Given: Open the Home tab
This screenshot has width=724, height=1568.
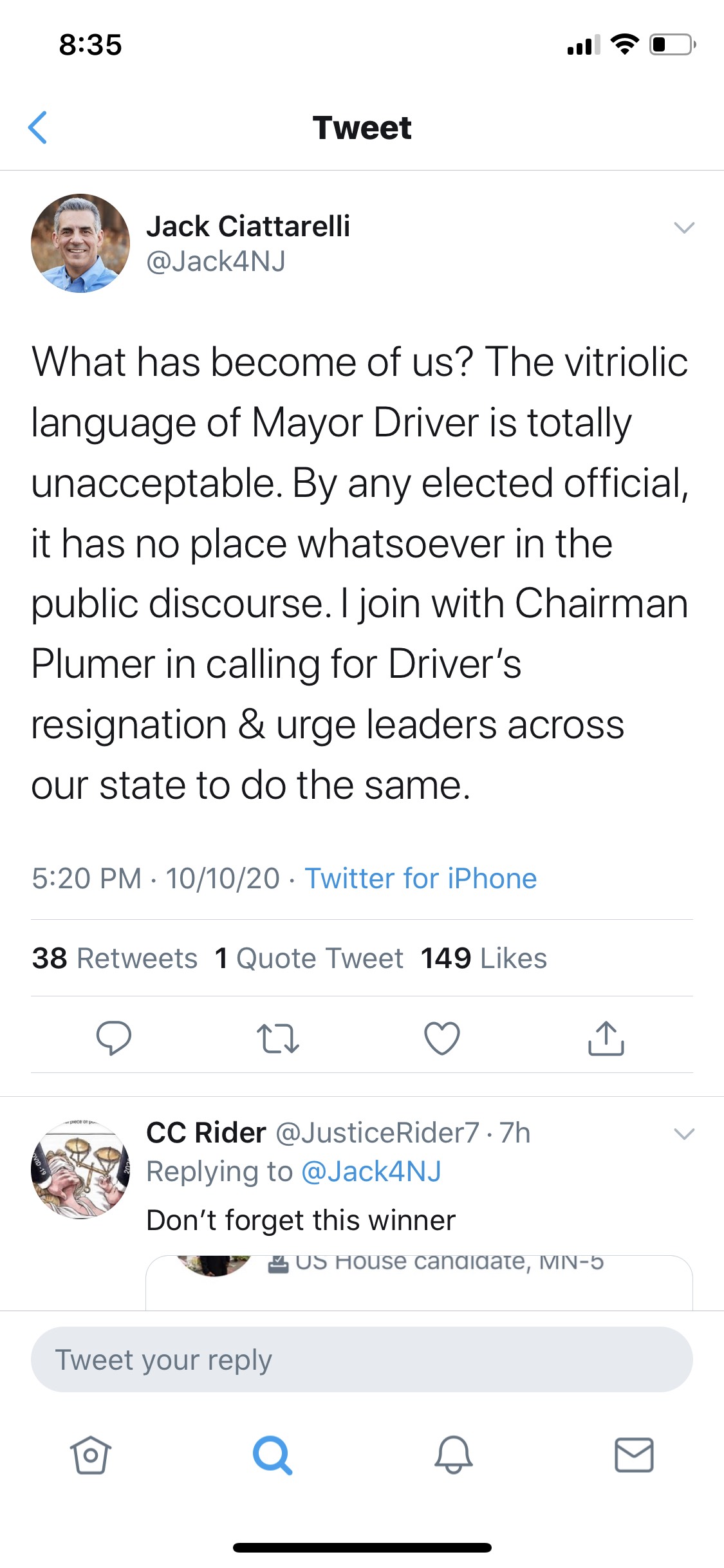Looking at the screenshot, I should click(x=90, y=1455).
